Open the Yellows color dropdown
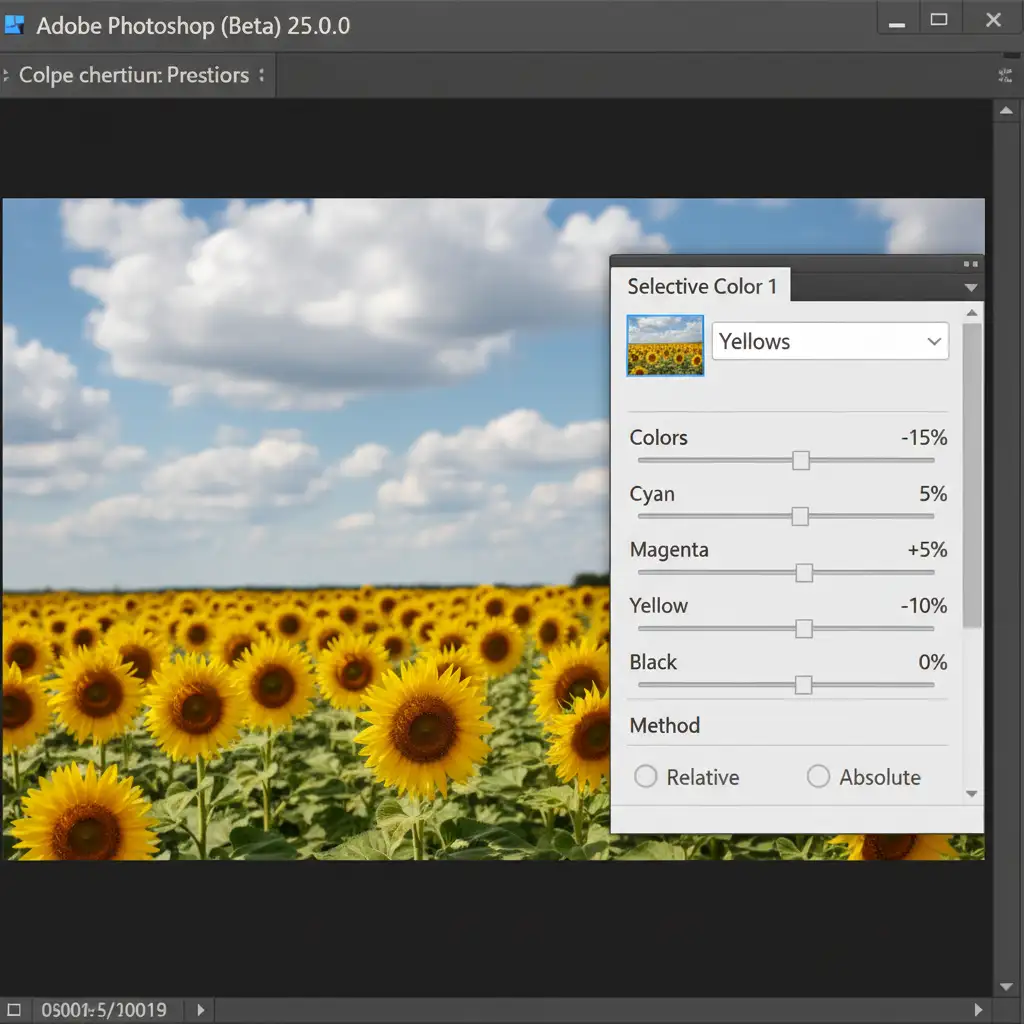This screenshot has width=1024, height=1024. [x=829, y=341]
